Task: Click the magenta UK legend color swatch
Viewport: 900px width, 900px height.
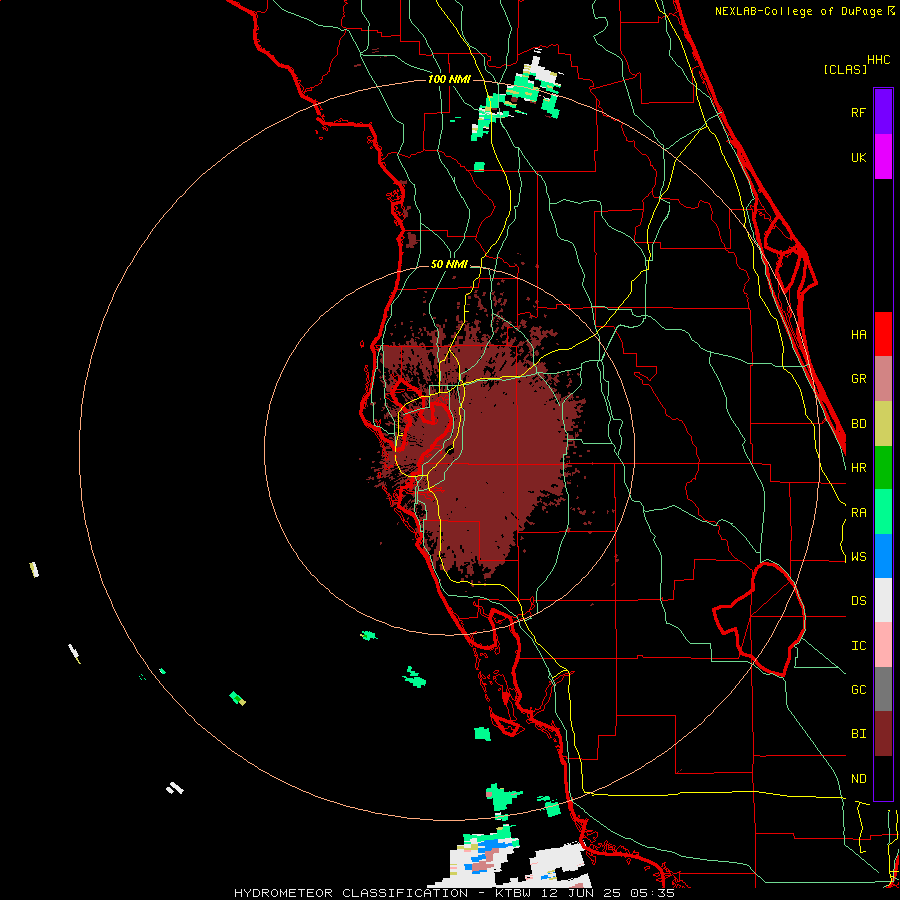Action: (x=883, y=157)
